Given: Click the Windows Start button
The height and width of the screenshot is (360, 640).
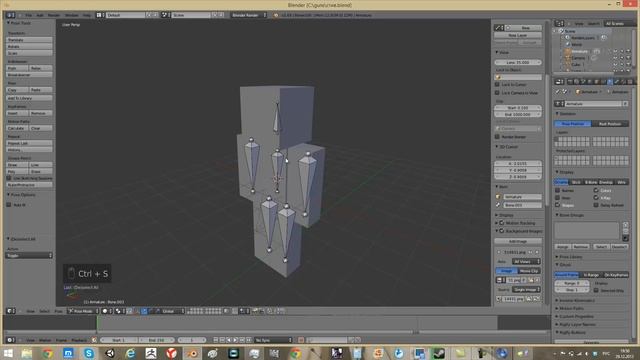Looking at the screenshot, I should pyautogui.click(x=8, y=353).
